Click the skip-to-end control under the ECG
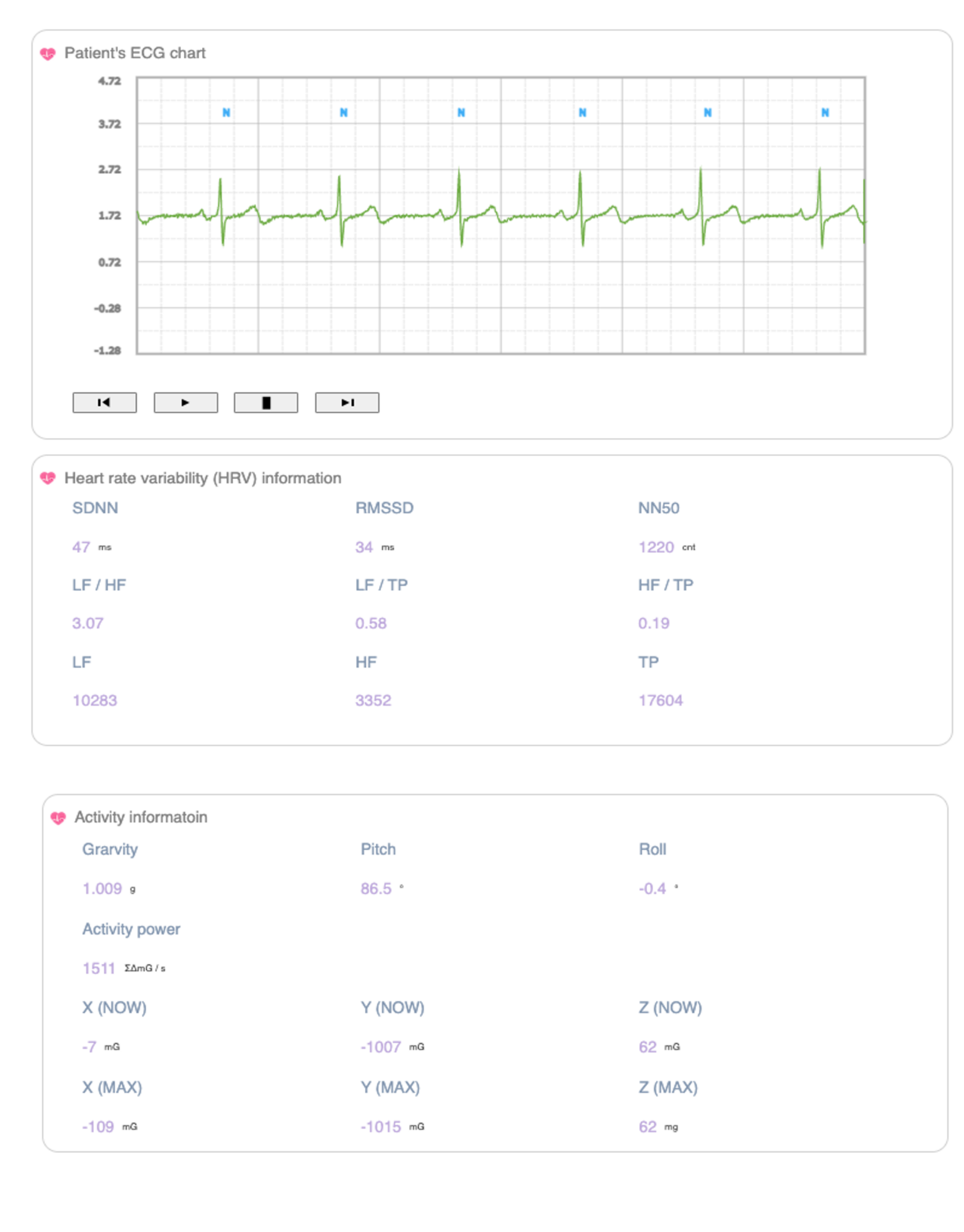The height and width of the screenshot is (1232, 964). tap(347, 402)
